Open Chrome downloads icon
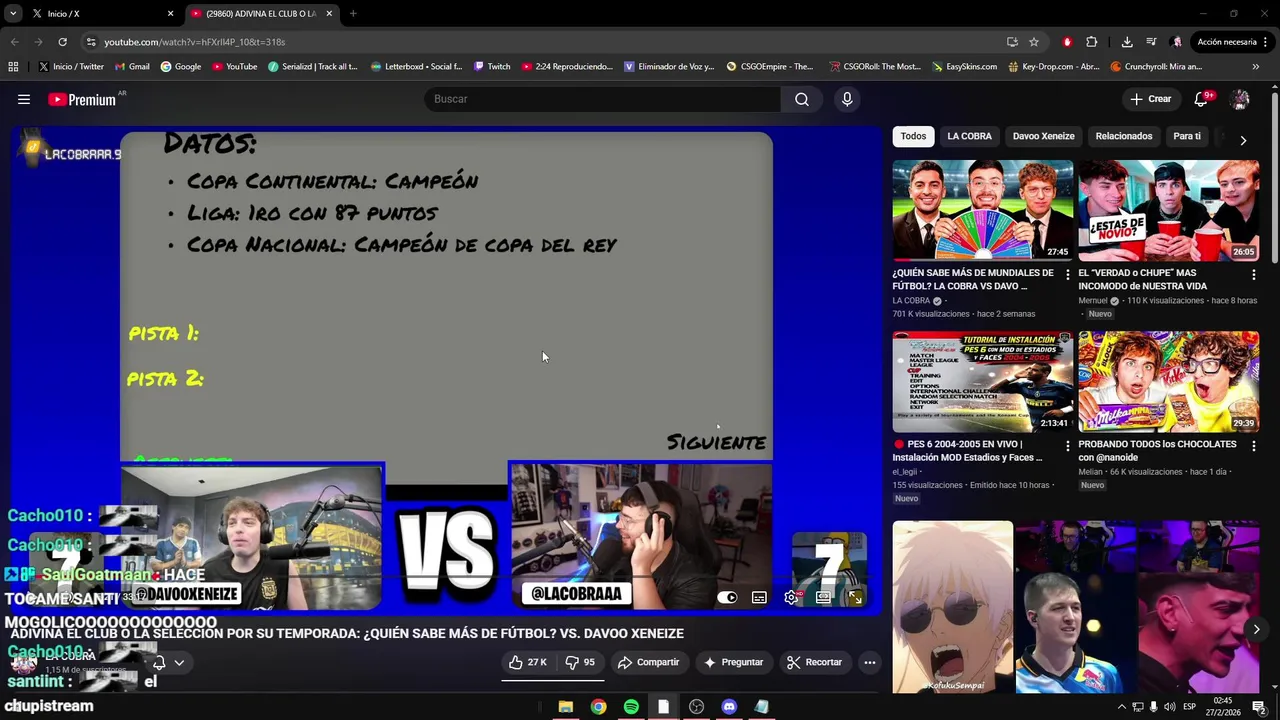Image resolution: width=1280 pixels, height=720 pixels. tap(1127, 42)
